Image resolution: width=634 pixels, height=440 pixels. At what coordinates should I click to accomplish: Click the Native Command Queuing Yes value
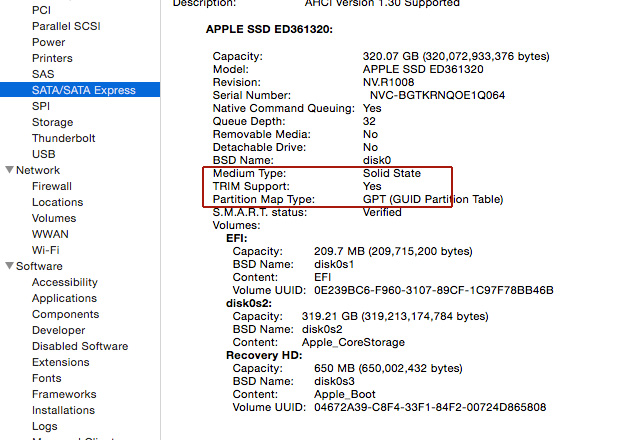372,108
